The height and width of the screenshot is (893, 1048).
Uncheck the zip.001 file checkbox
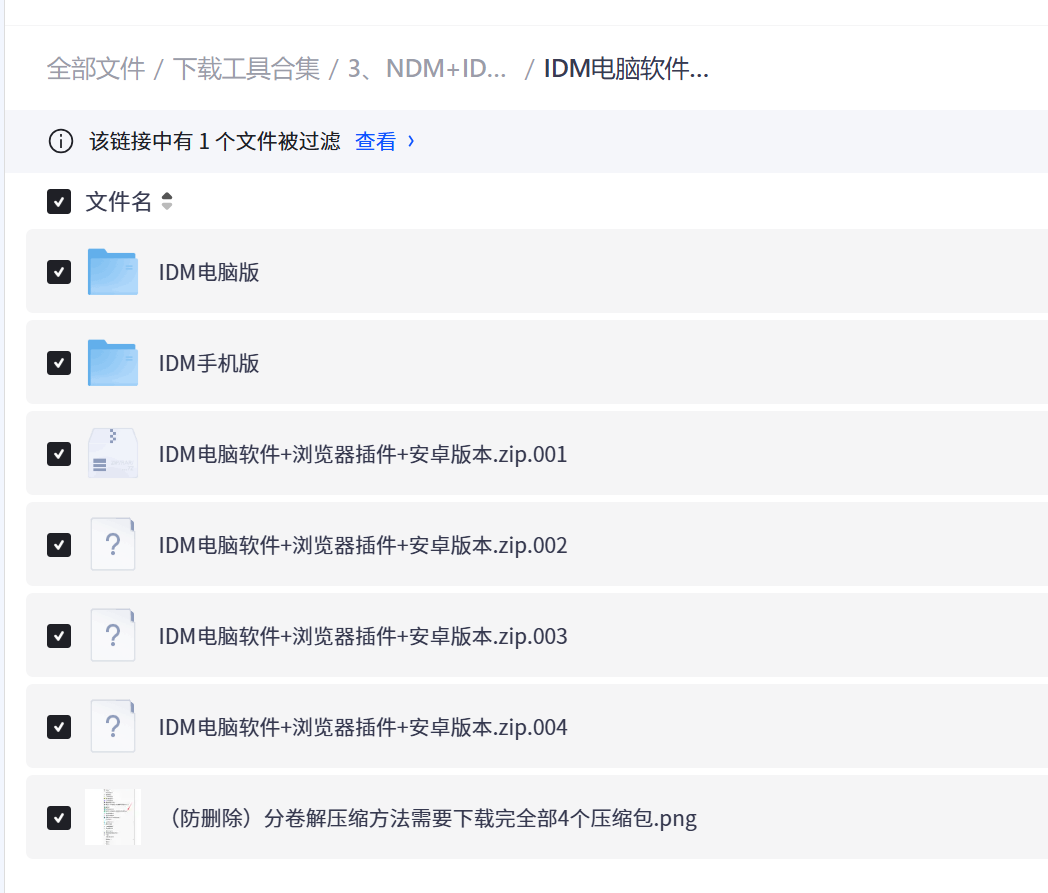[x=59, y=454]
